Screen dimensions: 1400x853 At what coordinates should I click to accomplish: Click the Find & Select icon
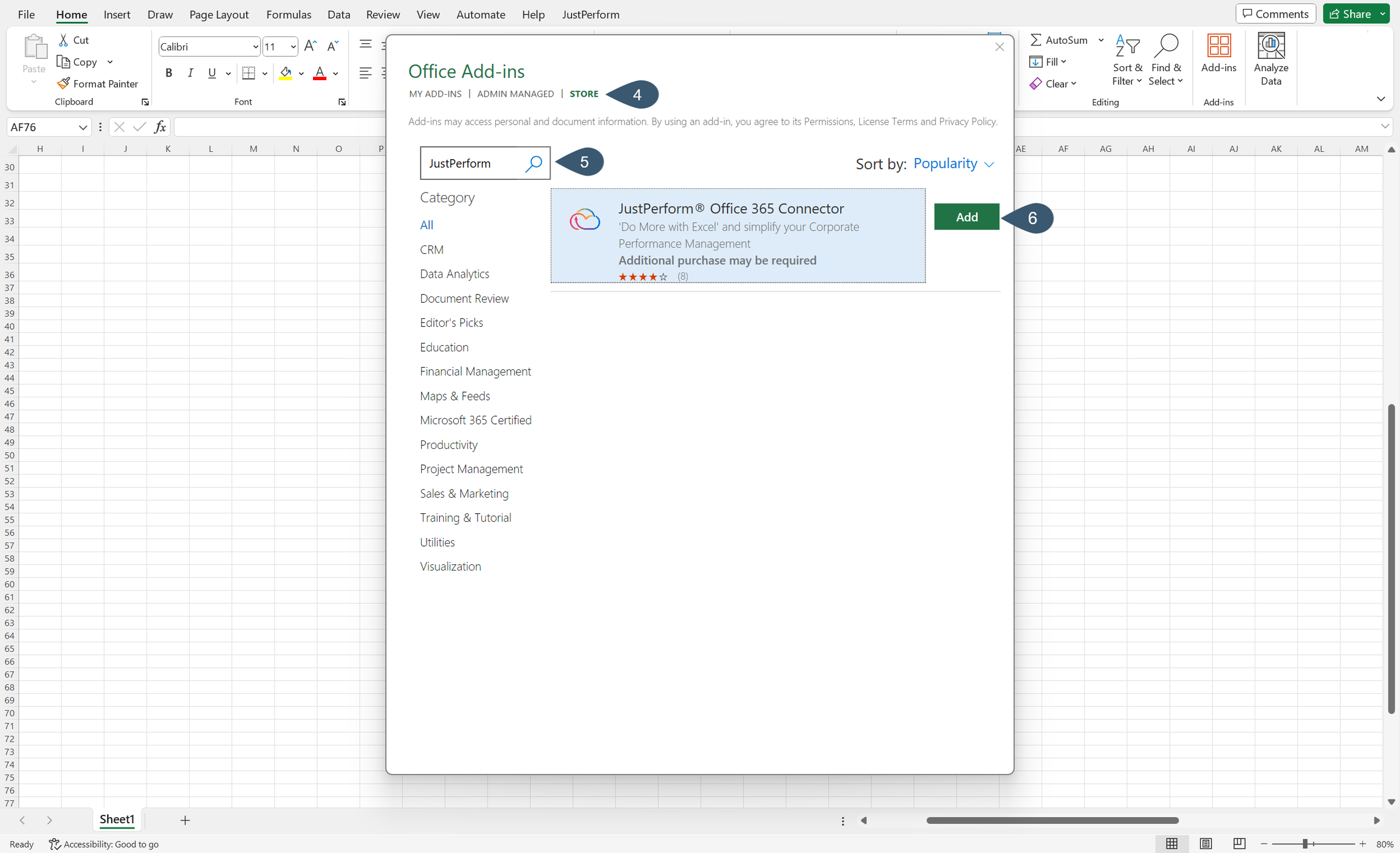point(1165,58)
